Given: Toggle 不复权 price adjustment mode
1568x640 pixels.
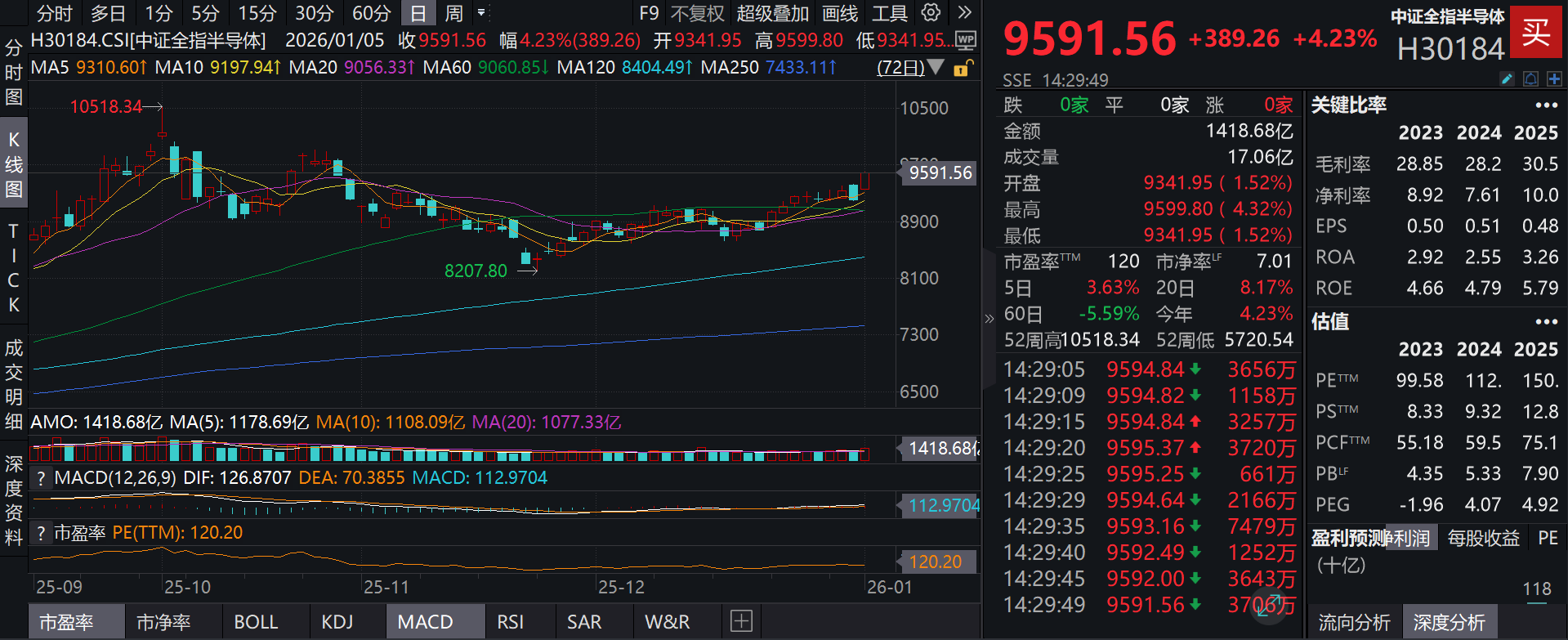Looking at the screenshot, I should [697, 14].
